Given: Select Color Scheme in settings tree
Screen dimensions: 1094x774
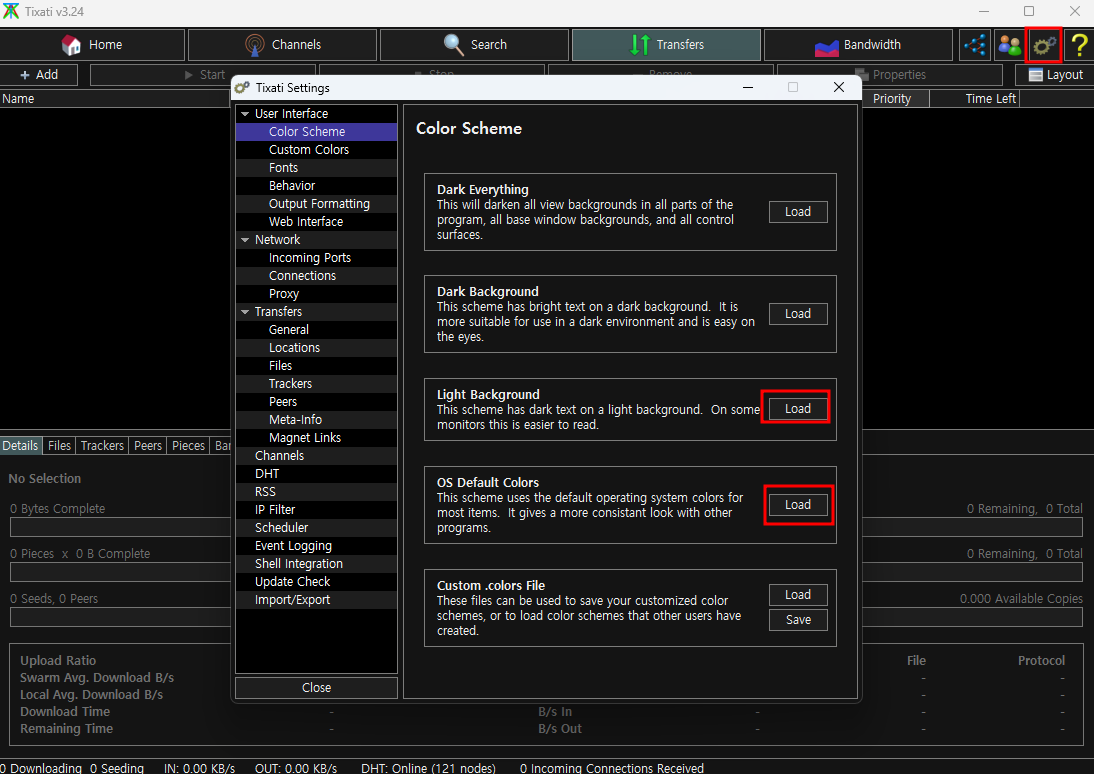Looking at the screenshot, I should coord(316,131).
